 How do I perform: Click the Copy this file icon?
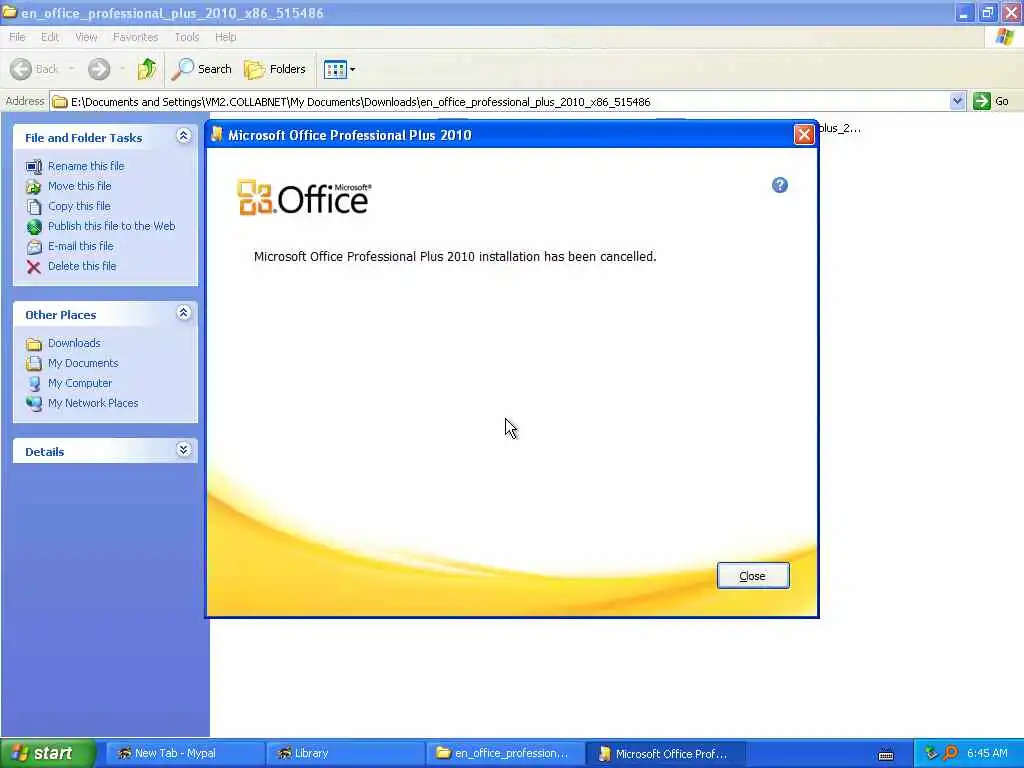(34, 207)
